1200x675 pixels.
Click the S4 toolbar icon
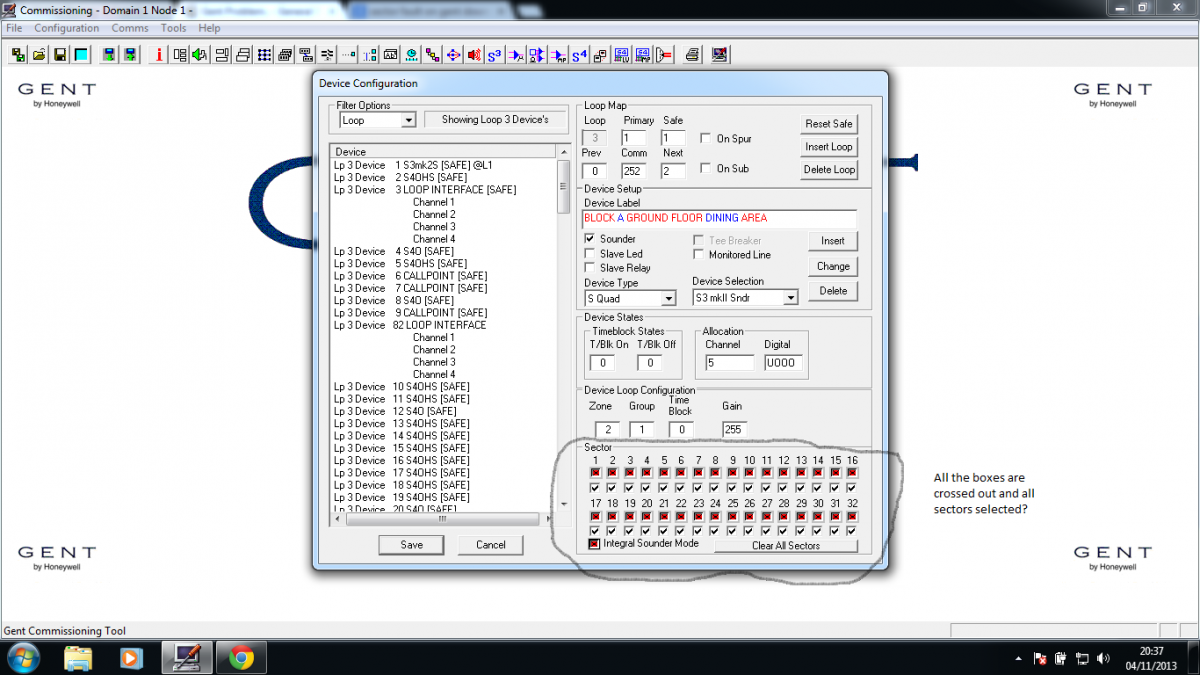click(x=580, y=54)
